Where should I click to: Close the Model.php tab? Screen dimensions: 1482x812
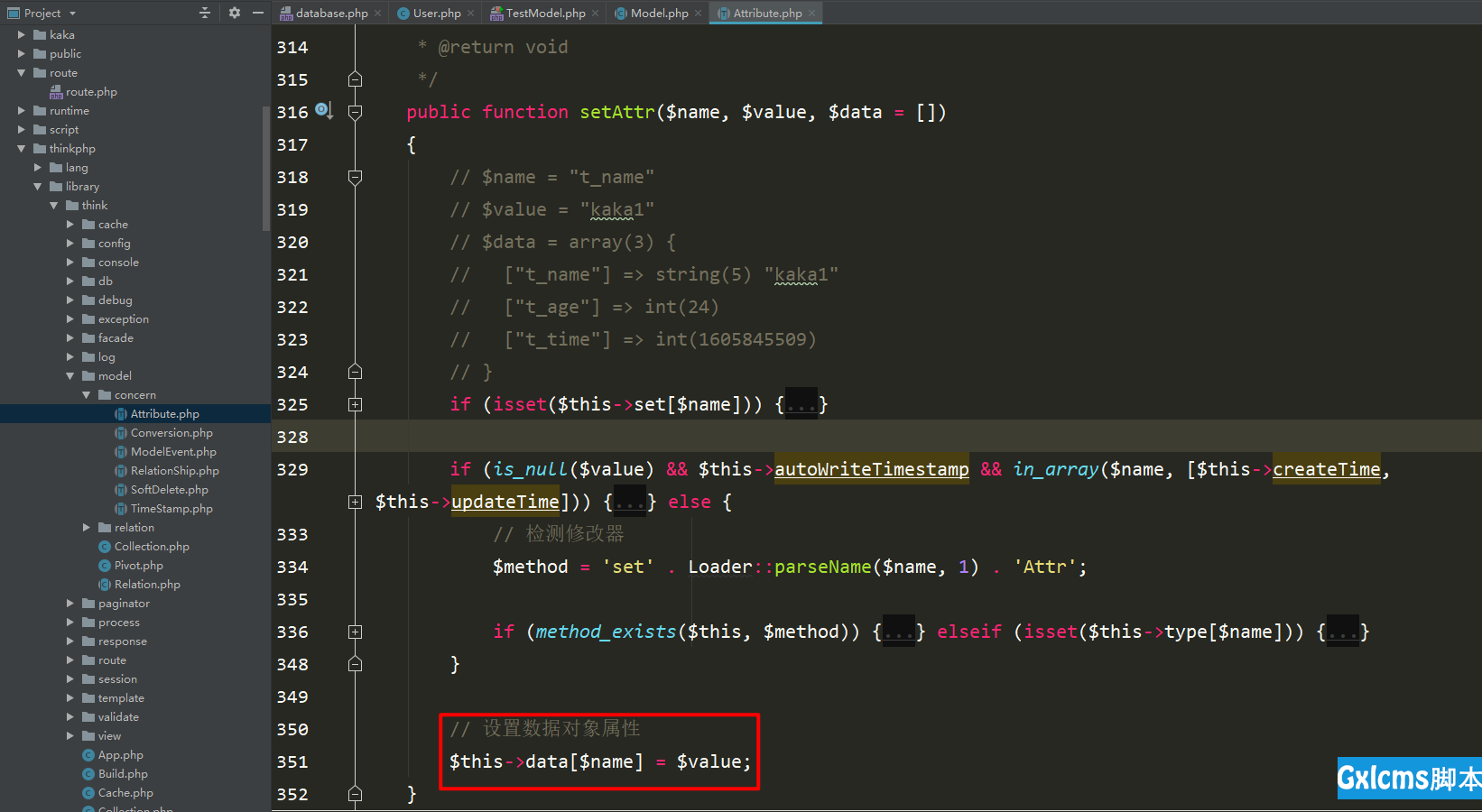698,14
